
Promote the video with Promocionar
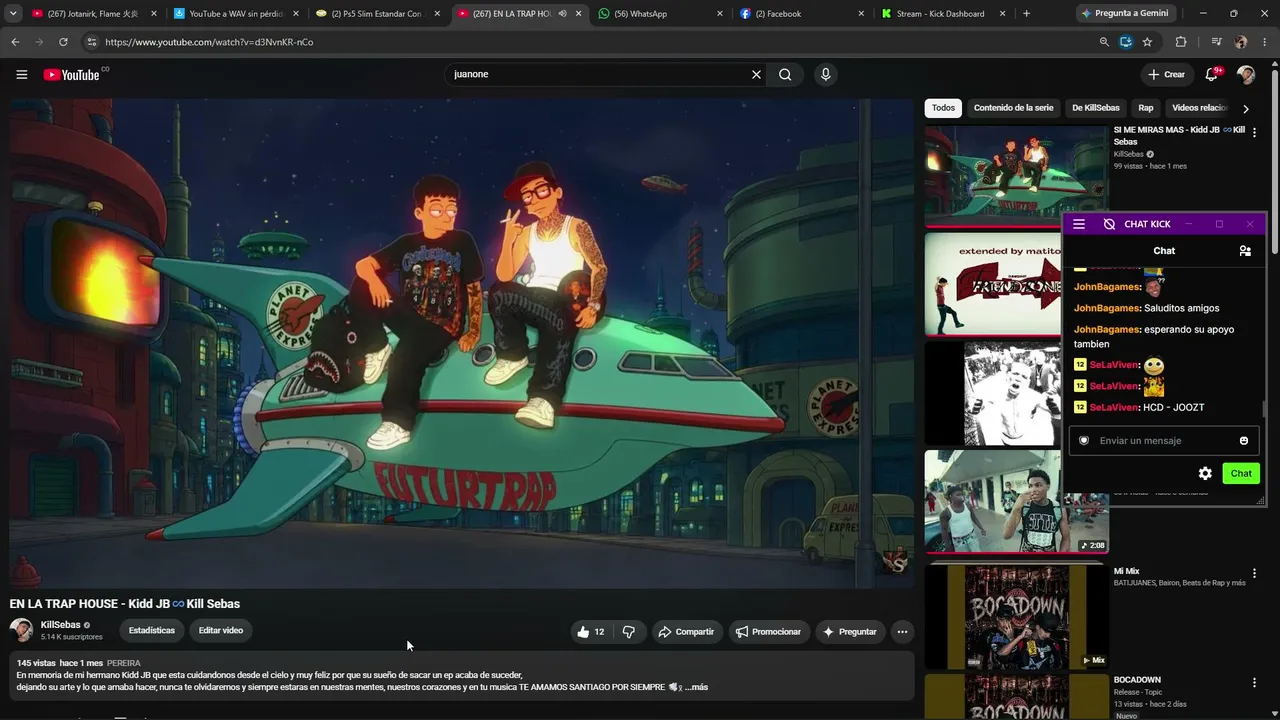click(x=768, y=632)
